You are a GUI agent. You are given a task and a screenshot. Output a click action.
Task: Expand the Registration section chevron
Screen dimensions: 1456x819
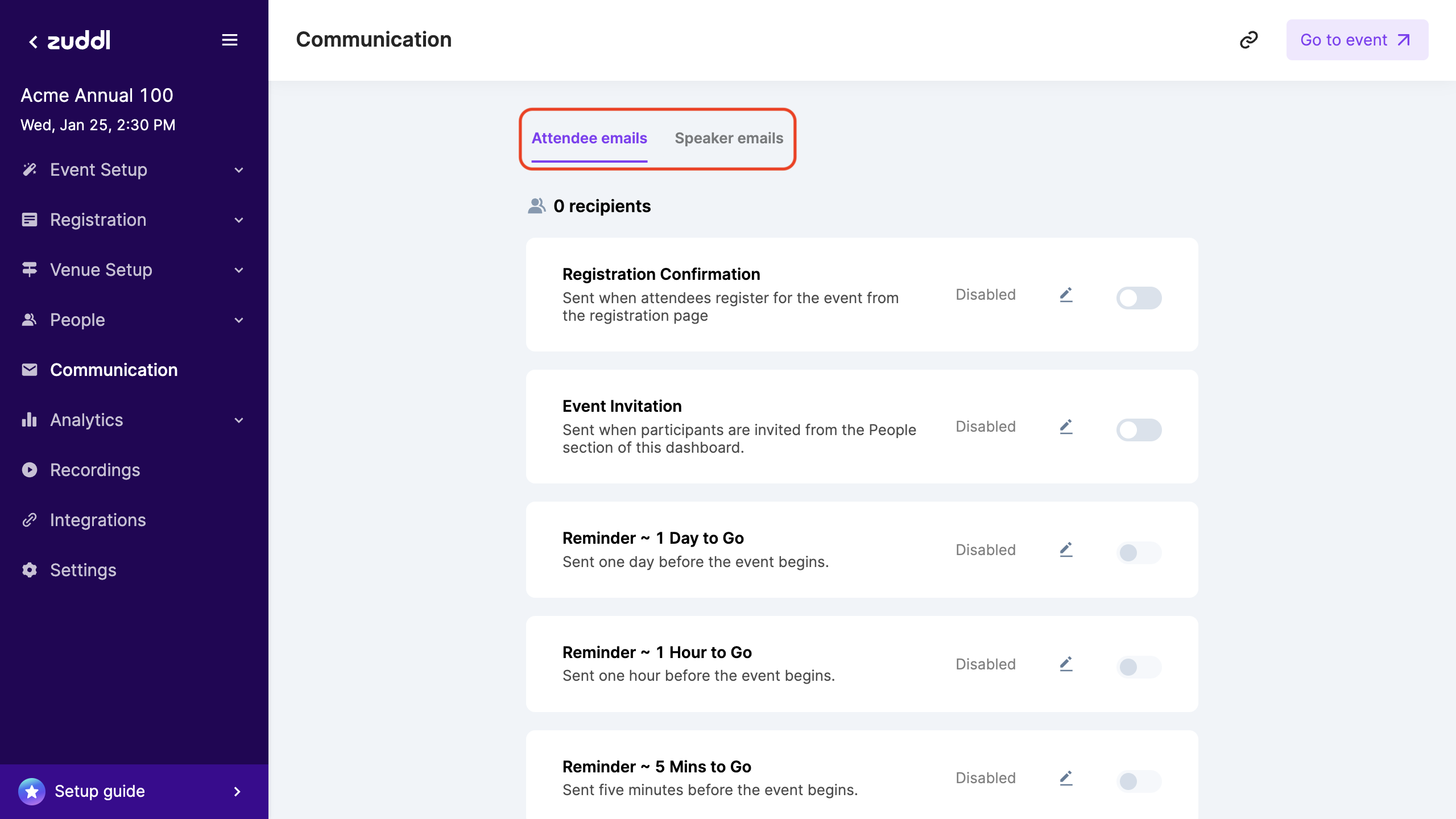[239, 220]
